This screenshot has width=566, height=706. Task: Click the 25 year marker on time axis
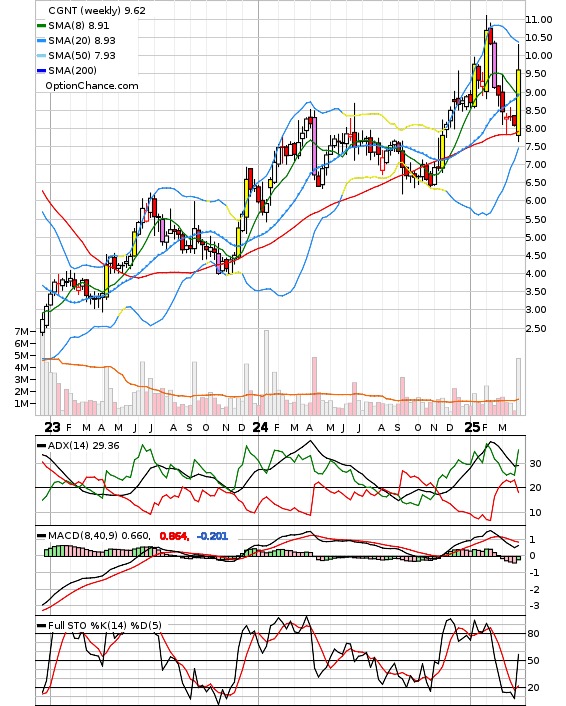click(472, 427)
